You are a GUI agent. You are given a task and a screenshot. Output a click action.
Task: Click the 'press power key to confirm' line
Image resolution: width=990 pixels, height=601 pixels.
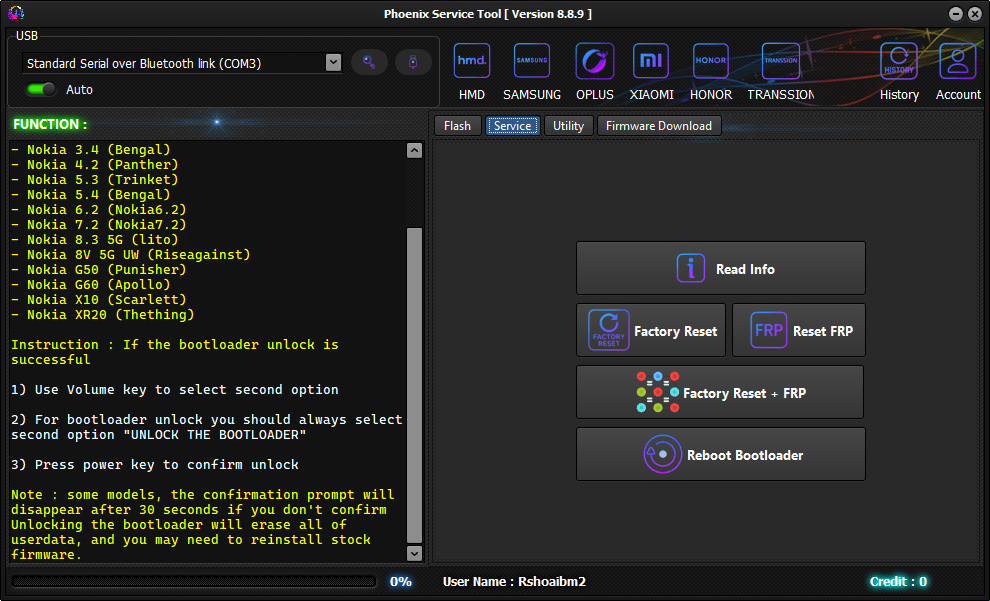click(155, 465)
